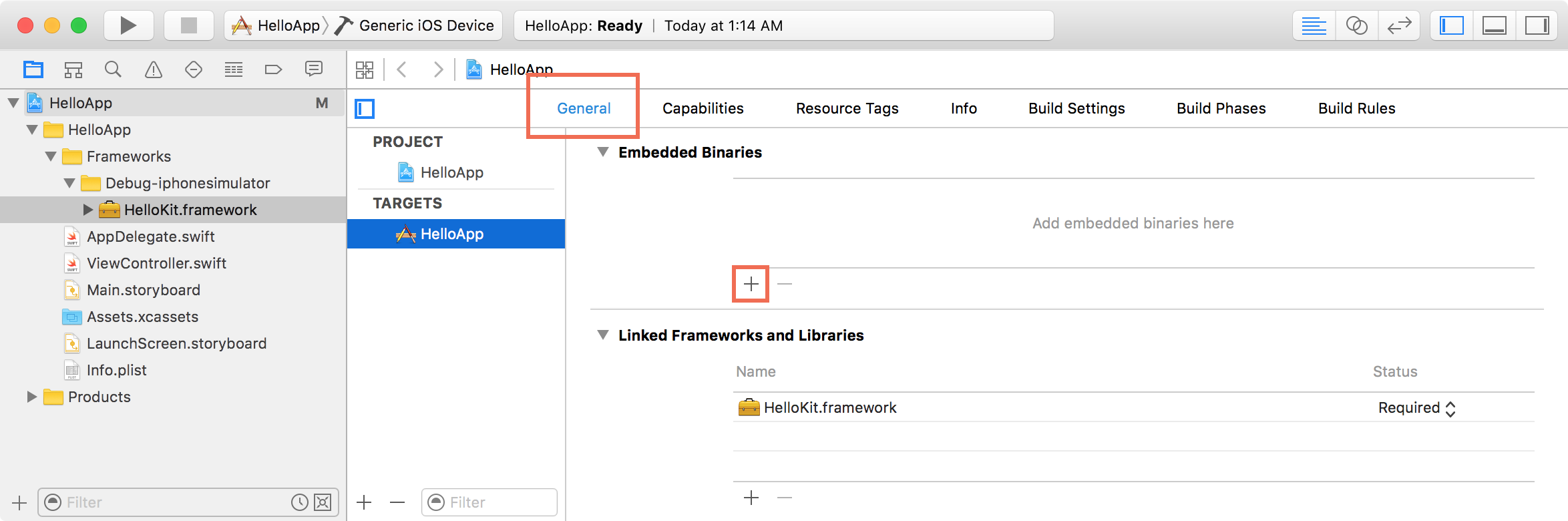Collapse the HelloApp group folder
1568x521 pixels.
tap(32, 130)
